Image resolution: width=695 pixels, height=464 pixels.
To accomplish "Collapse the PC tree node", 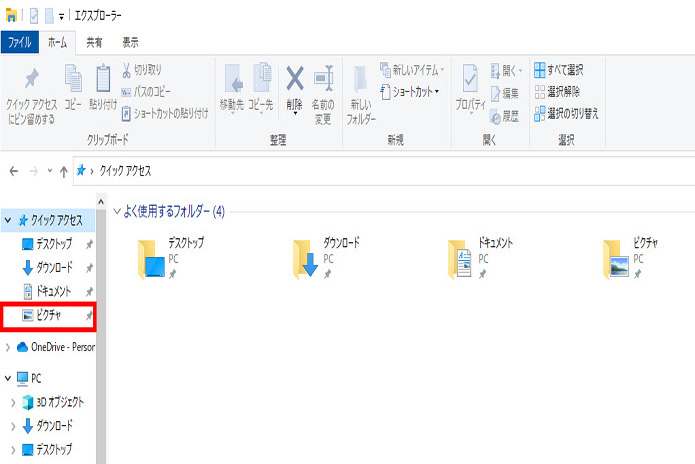I will [9, 379].
